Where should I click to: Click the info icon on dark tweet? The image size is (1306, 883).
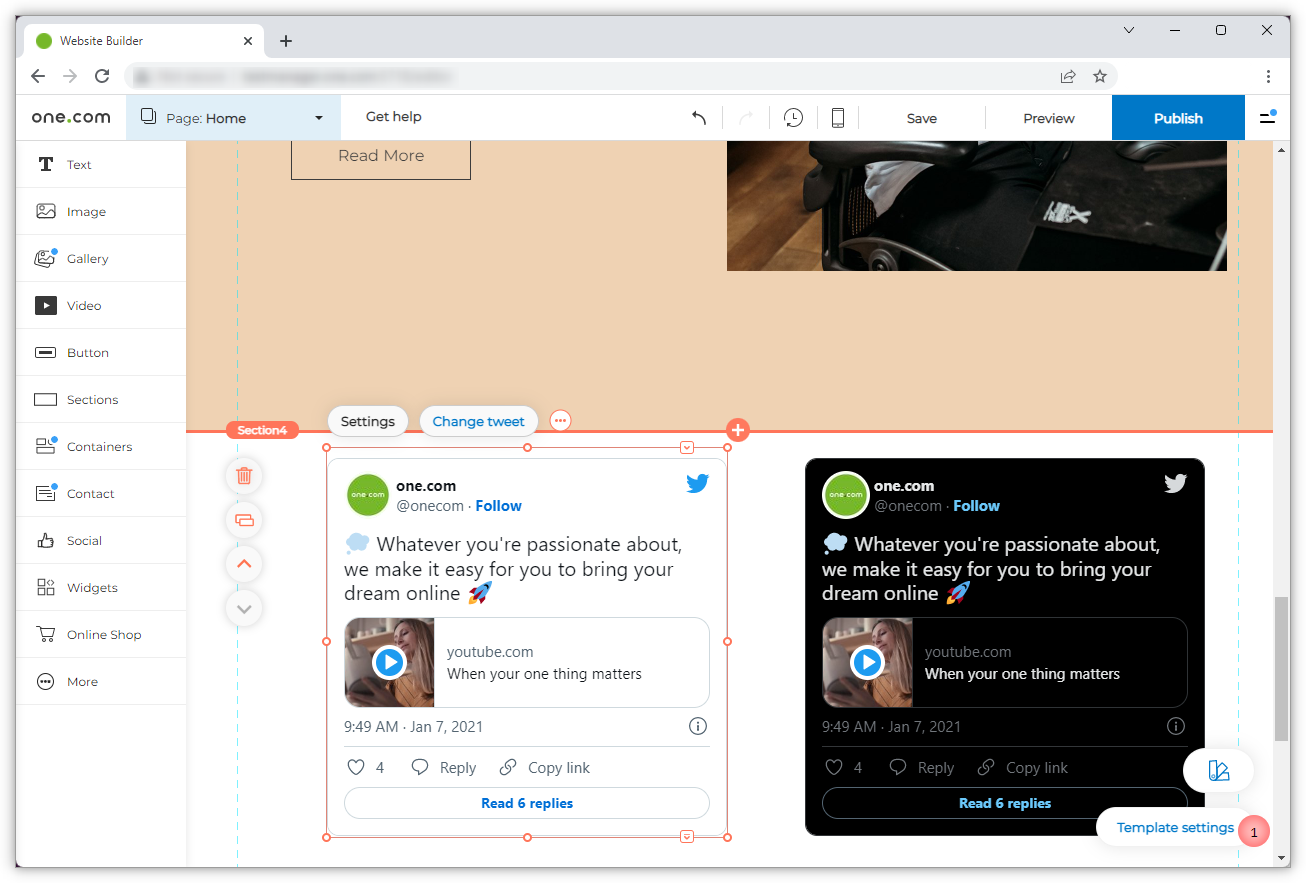click(1176, 727)
